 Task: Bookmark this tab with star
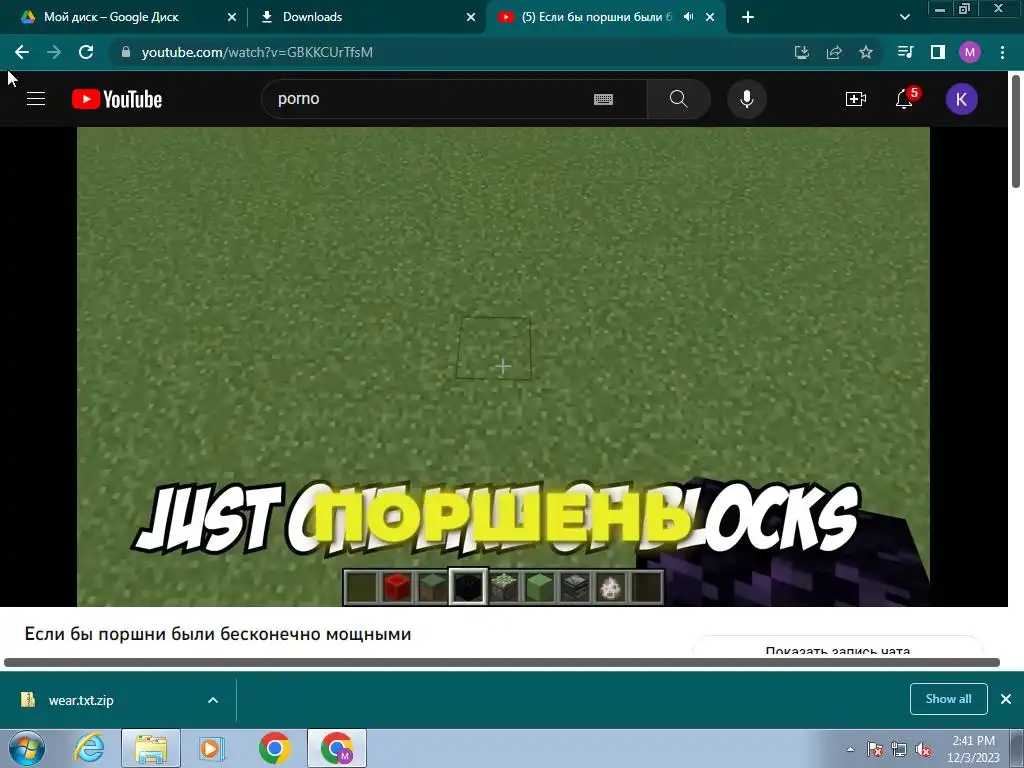tap(866, 52)
